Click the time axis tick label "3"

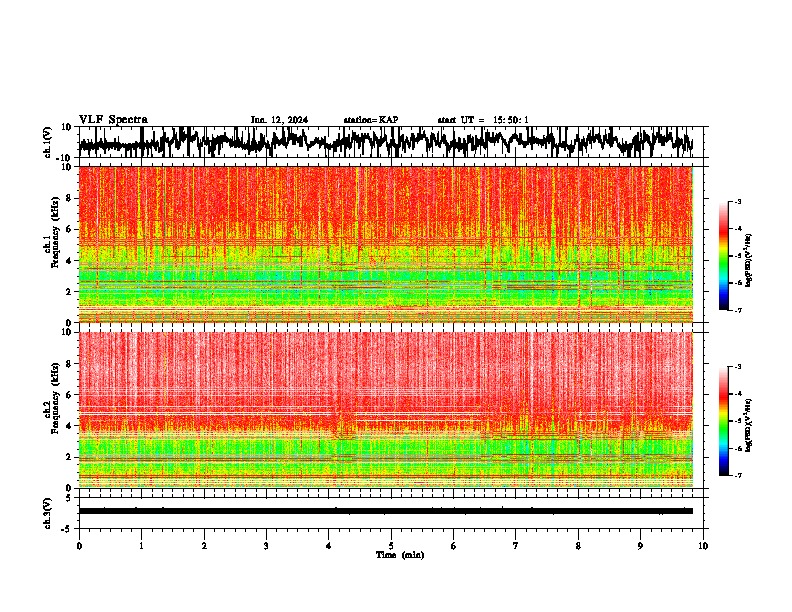(266, 546)
